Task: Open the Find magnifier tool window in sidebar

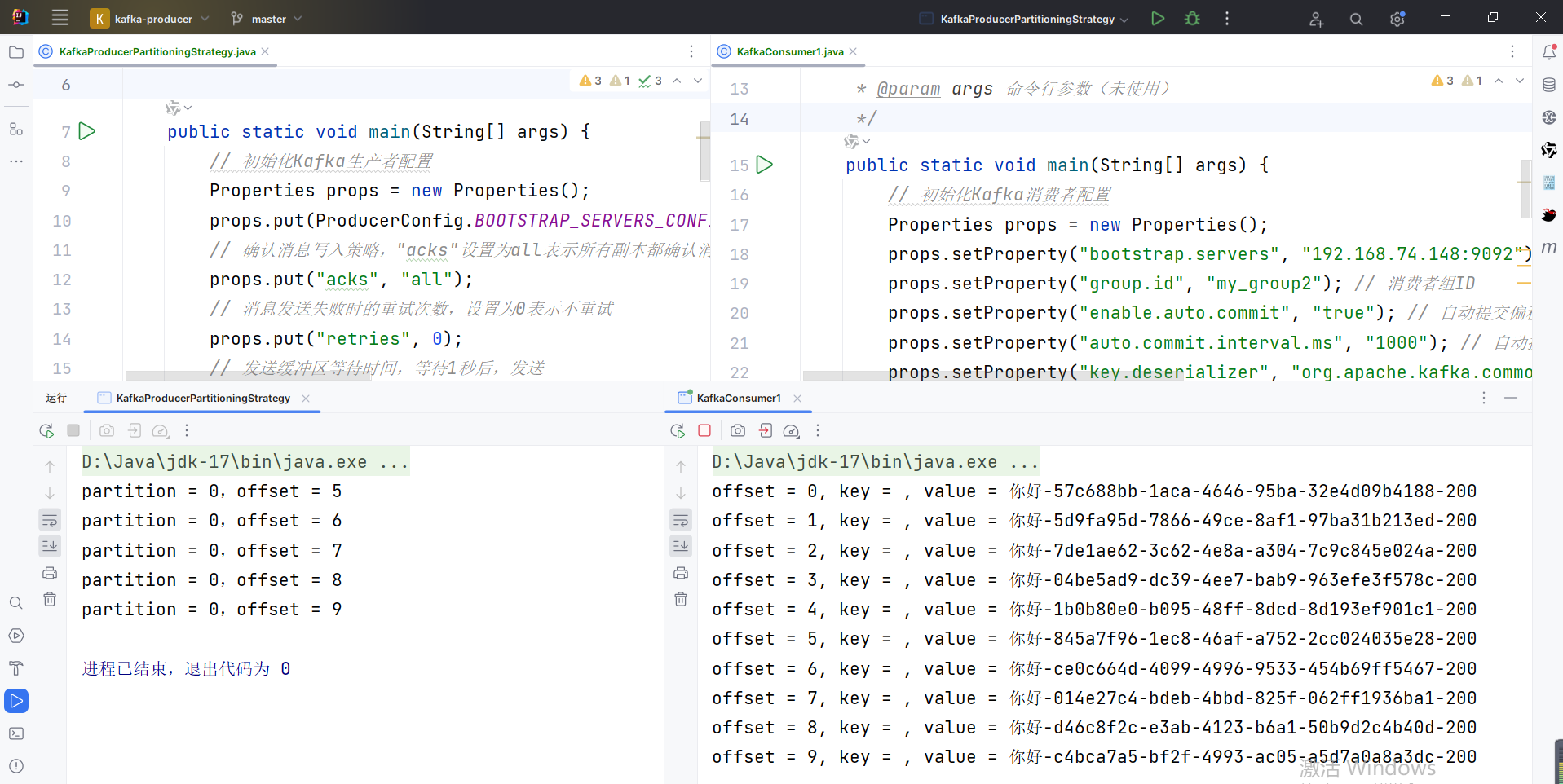Action: click(x=16, y=603)
